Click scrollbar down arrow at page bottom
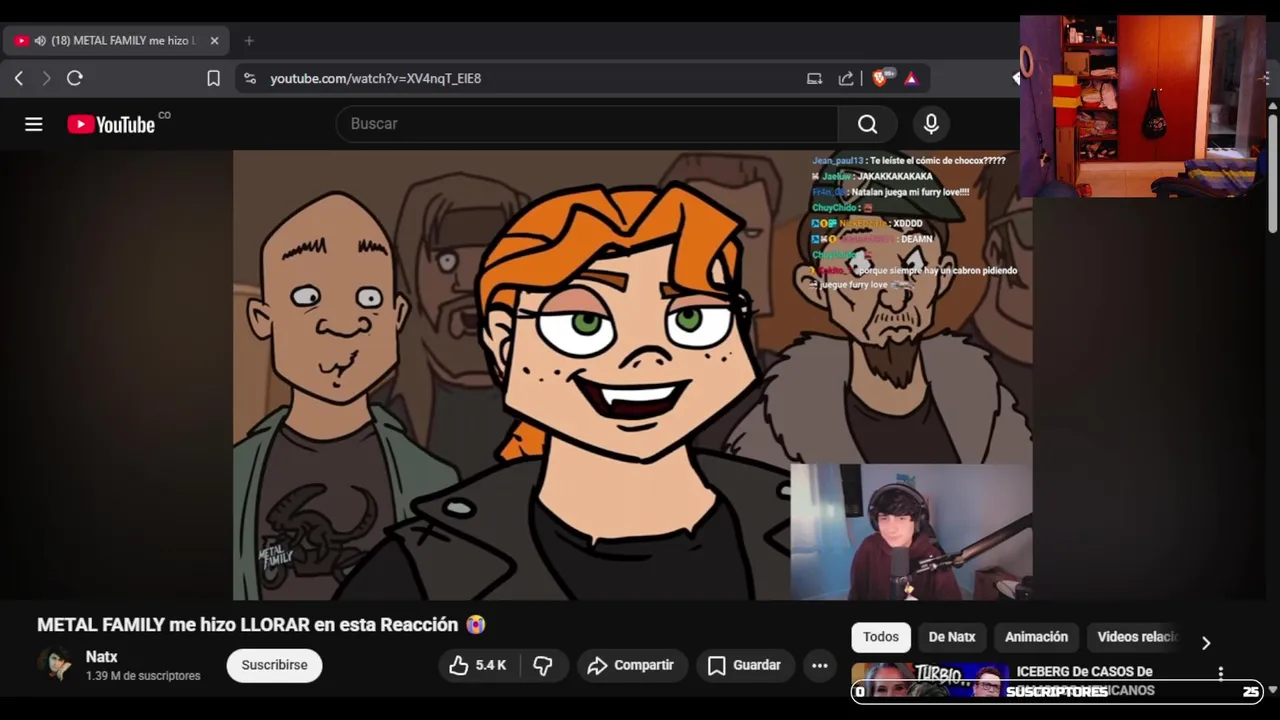This screenshot has width=1280, height=720. pos(1272,690)
